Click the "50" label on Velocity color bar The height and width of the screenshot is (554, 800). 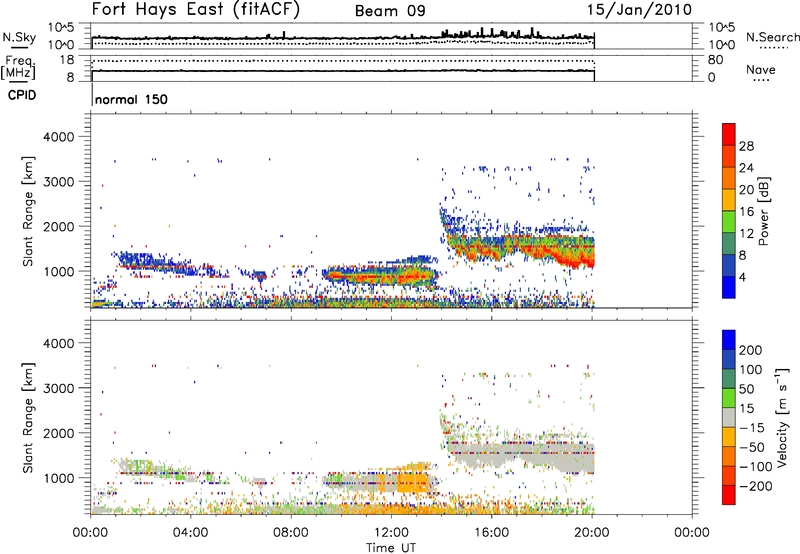(746, 389)
